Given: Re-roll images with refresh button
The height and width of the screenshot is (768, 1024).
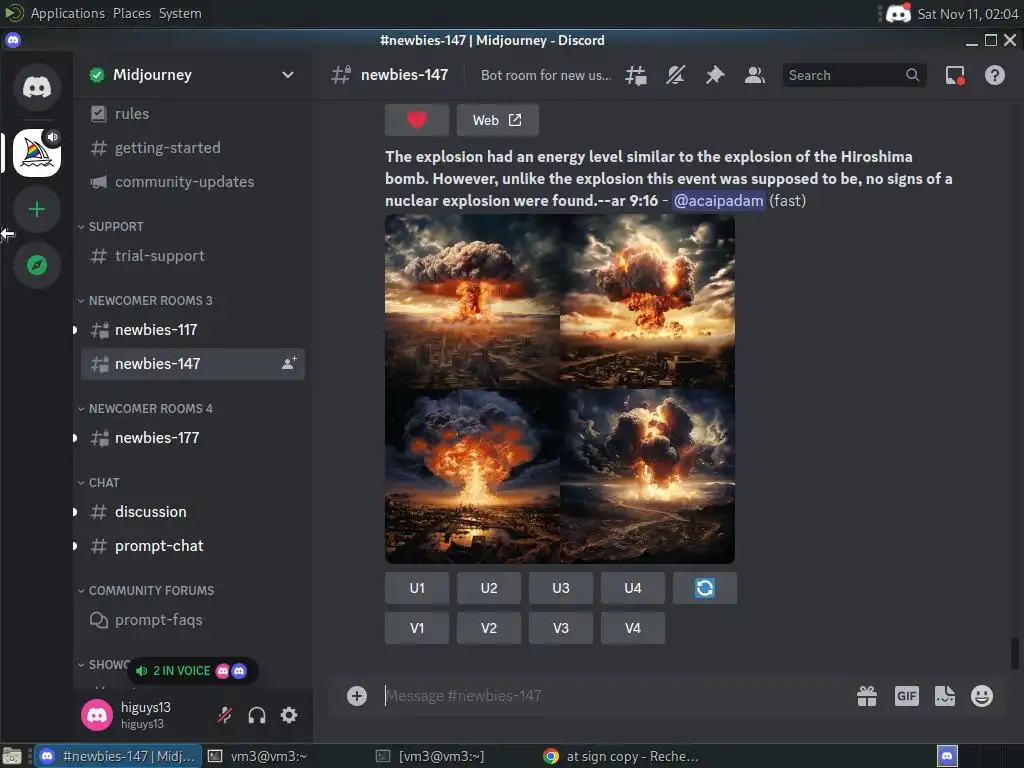Looking at the screenshot, I should (x=705, y=588).
